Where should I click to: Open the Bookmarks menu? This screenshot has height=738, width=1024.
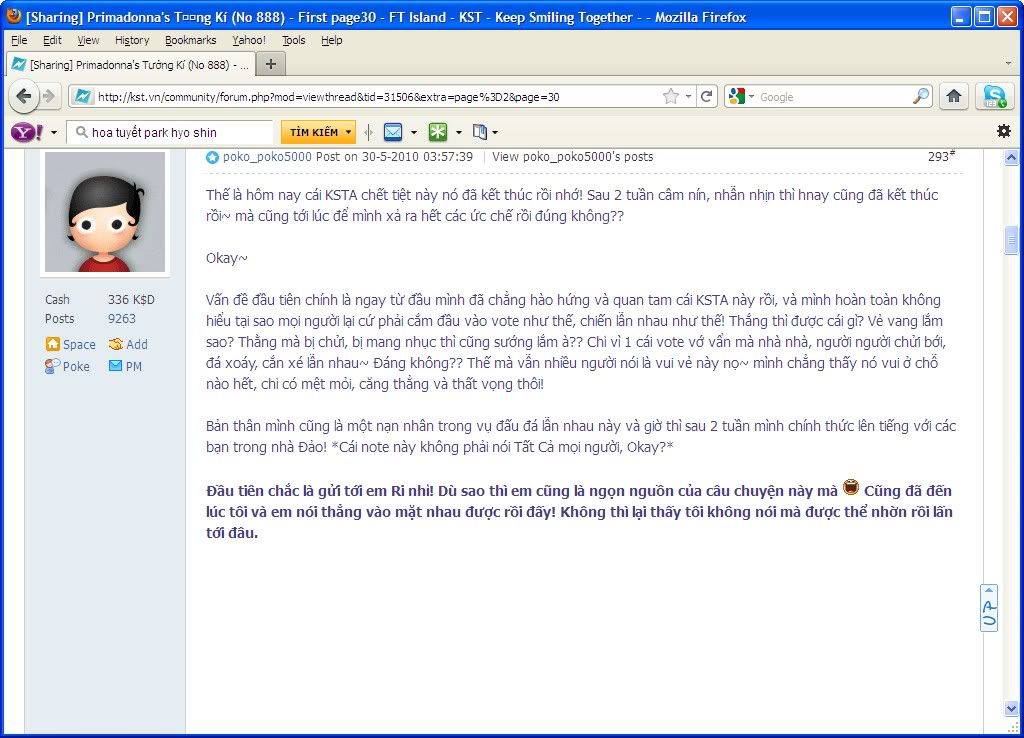pyautogui.click(x=191, y=40)
